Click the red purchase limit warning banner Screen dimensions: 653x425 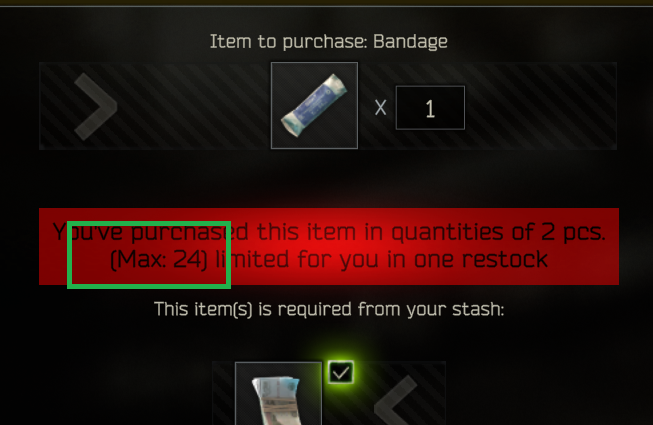[x=329, y=246]
